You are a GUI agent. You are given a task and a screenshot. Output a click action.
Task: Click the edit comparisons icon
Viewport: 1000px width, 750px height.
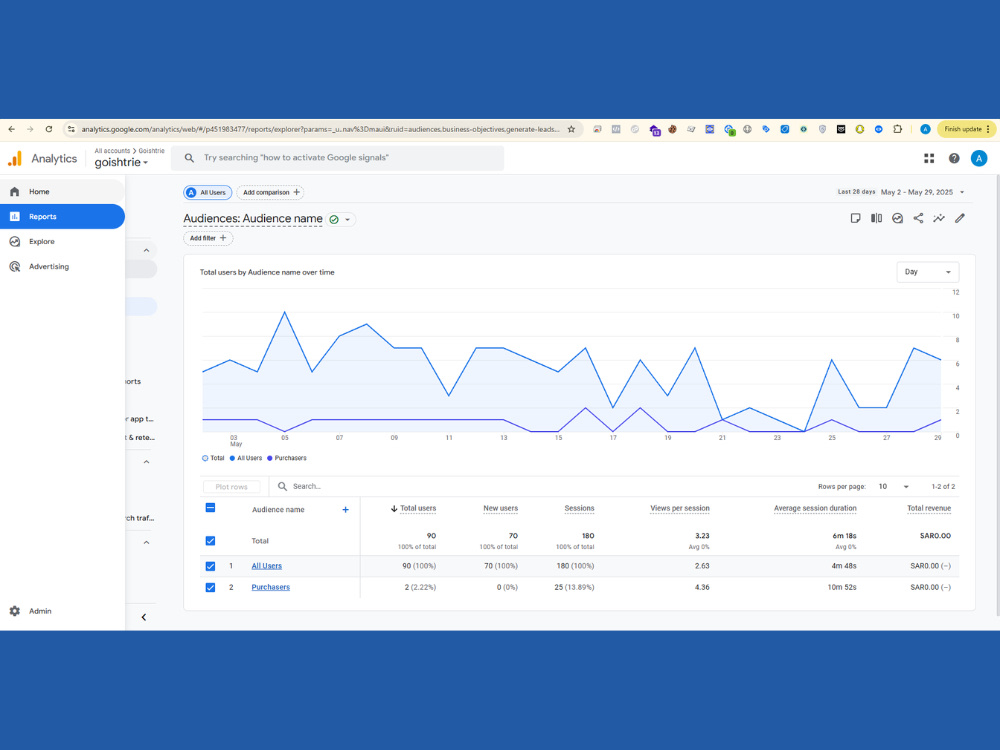876,218
